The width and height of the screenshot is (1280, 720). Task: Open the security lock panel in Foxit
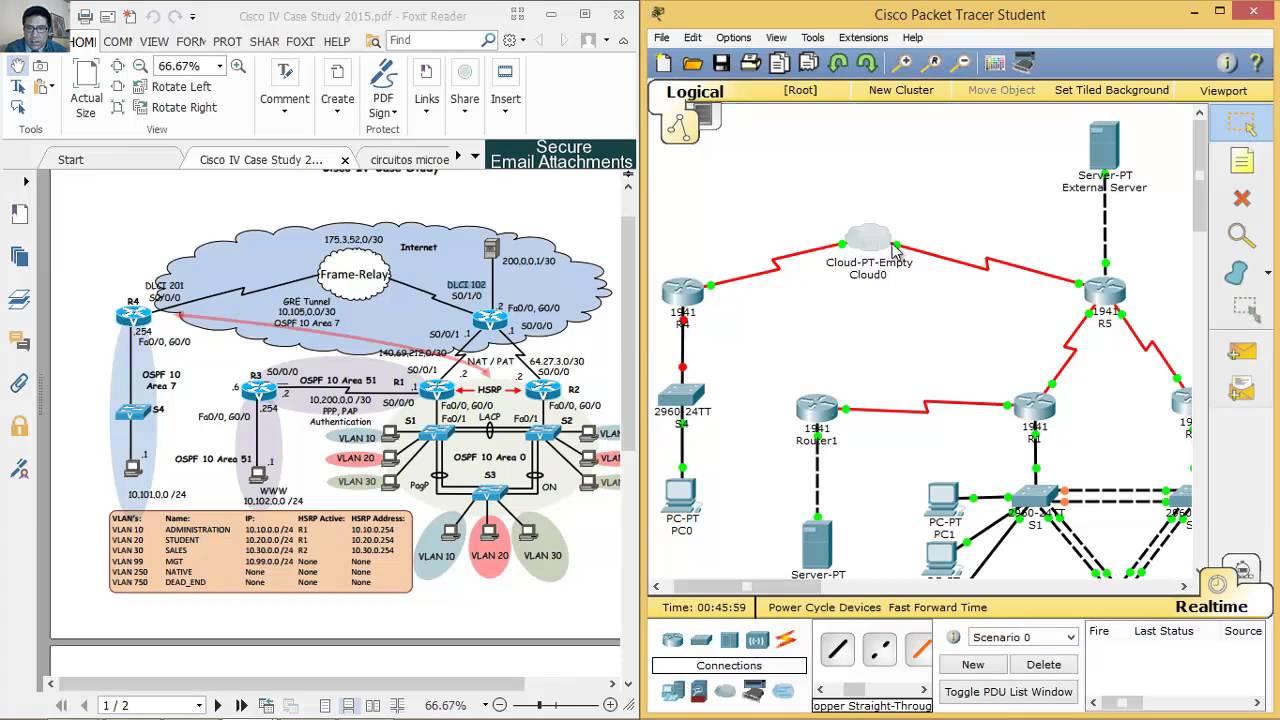tap(19, 426)
